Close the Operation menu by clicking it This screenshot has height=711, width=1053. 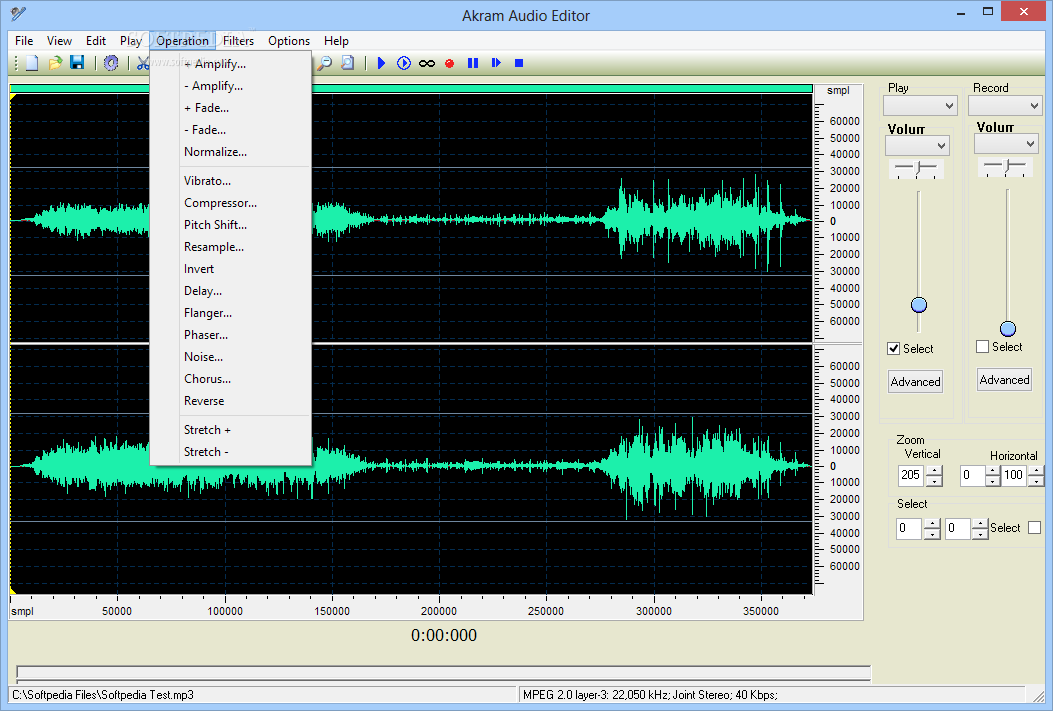click(x=183, y=41)
